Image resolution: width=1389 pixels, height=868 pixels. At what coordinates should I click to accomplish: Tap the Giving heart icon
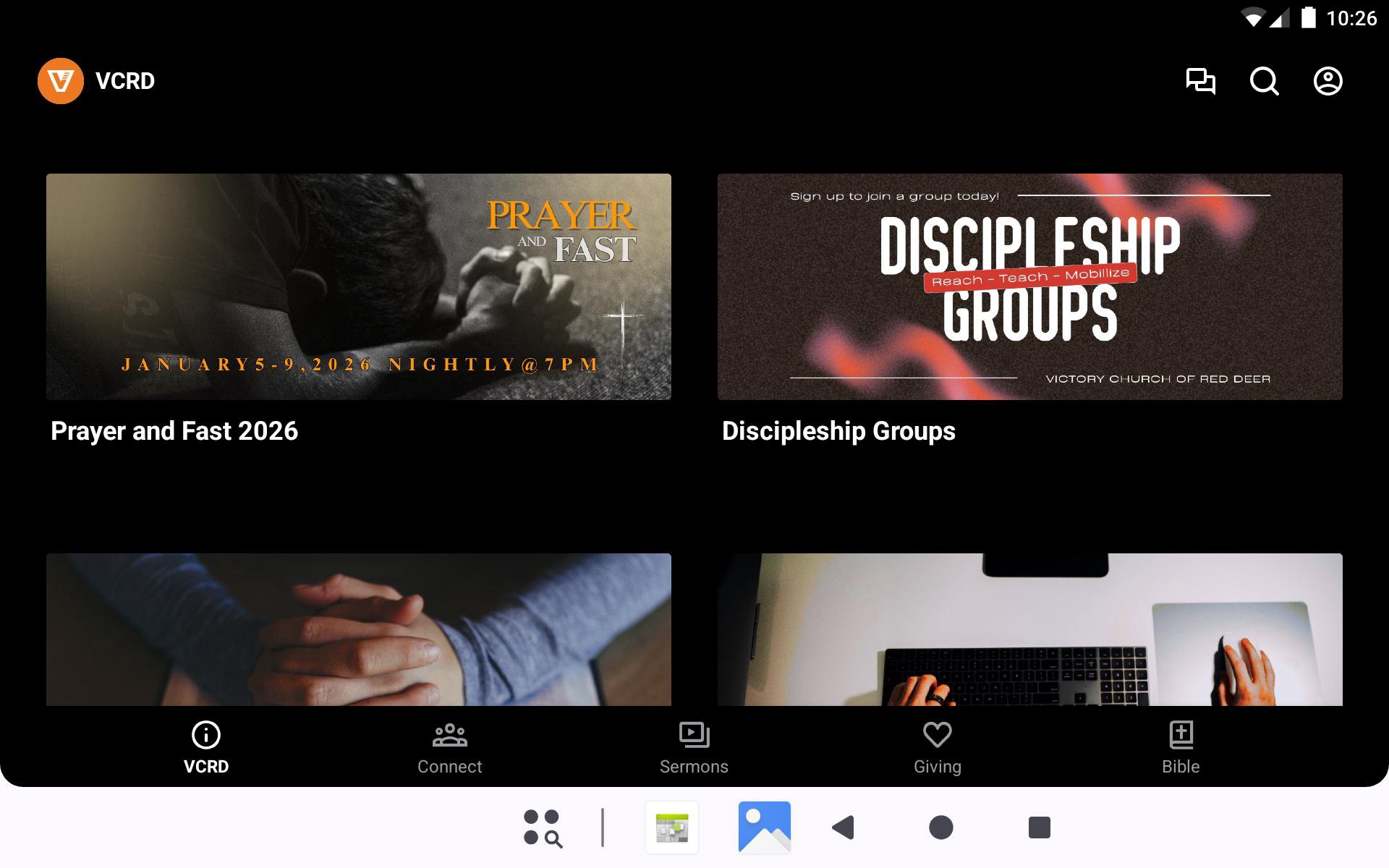(937, 735)
